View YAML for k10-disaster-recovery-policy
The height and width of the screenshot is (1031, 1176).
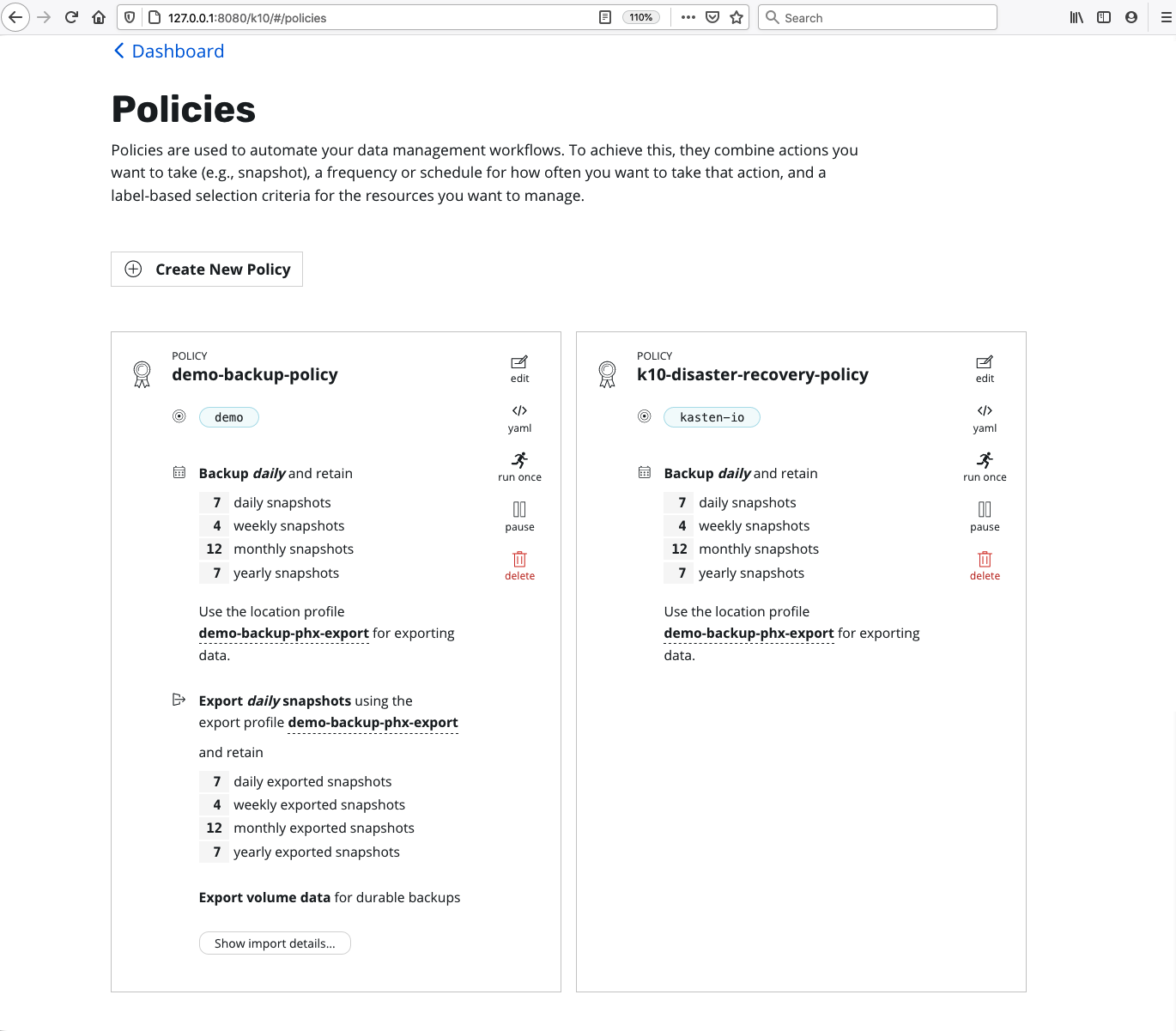[984, 418]
